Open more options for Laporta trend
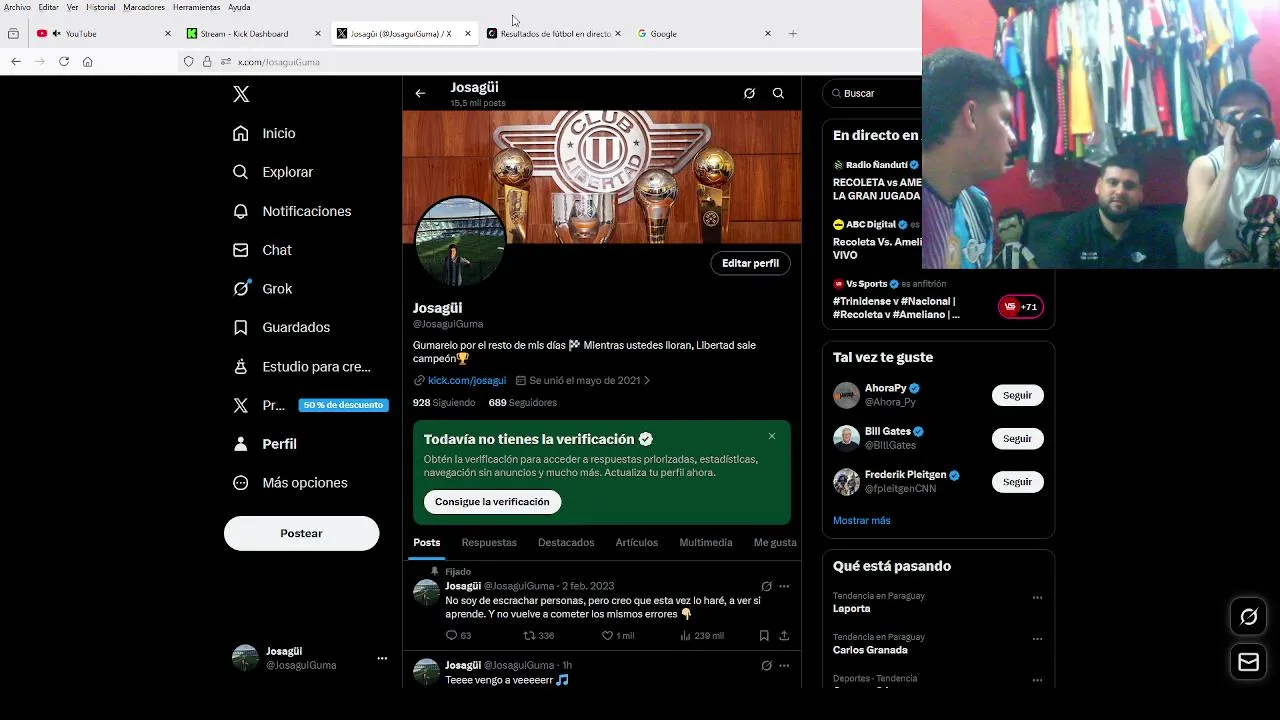The height and width of the screenshot is (720, 1280). coord(1037,598)
